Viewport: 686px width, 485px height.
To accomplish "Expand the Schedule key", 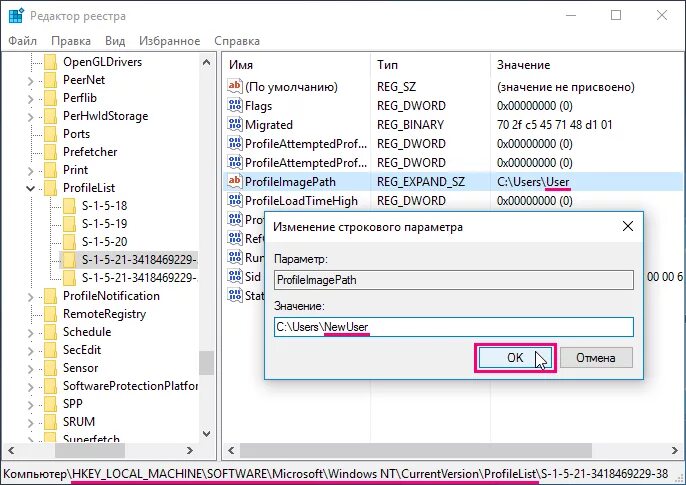I will [30, 333].
